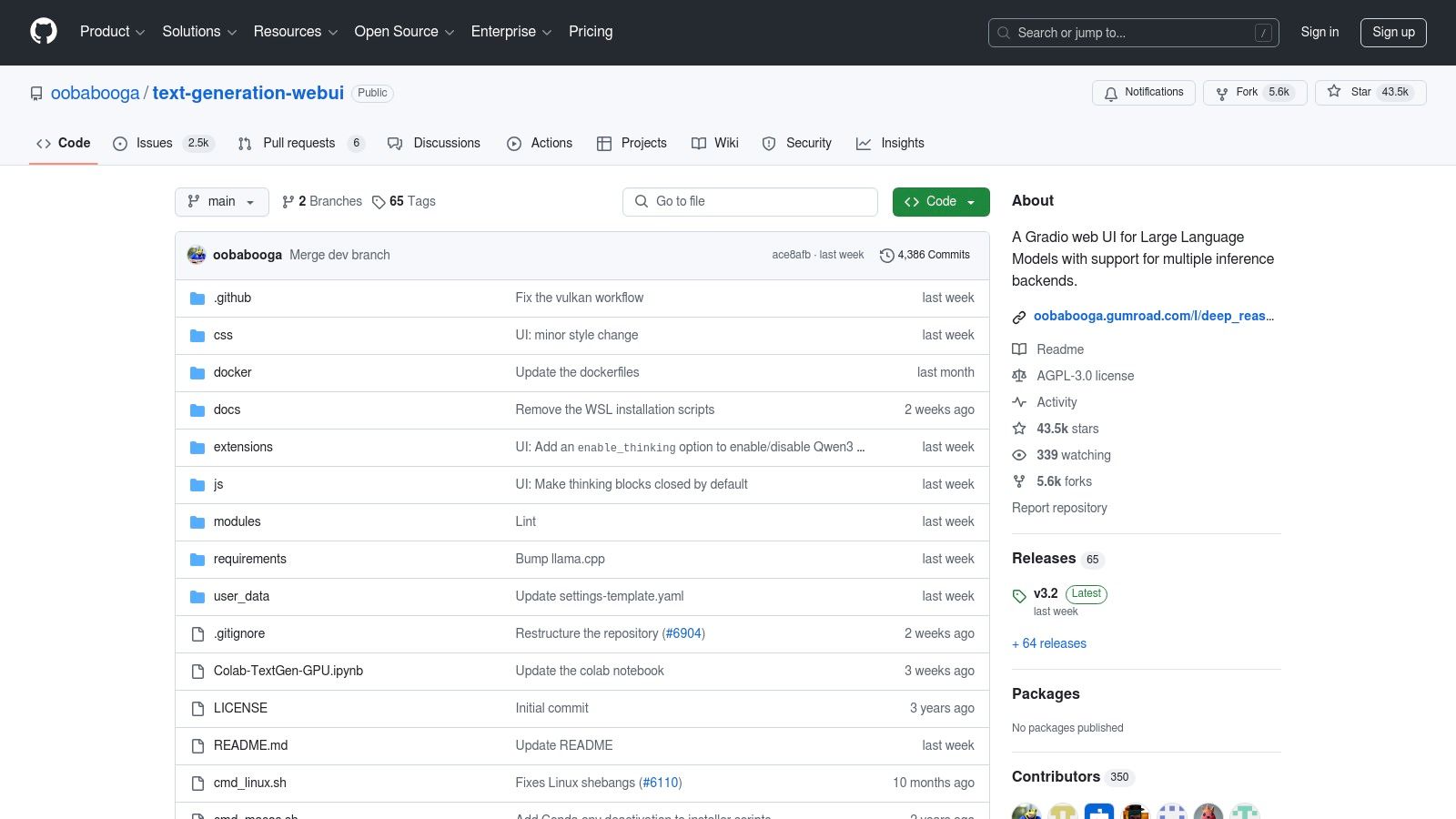1456x819 pixels.
Task: Click the ace8afb commit hash
Action: click(791, 256)
